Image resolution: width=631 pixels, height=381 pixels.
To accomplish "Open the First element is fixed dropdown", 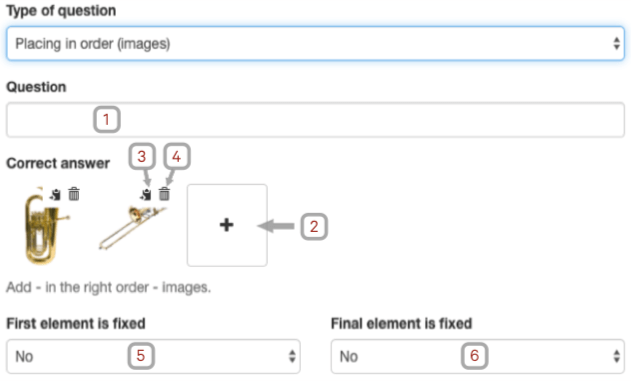I will (153, 356).
